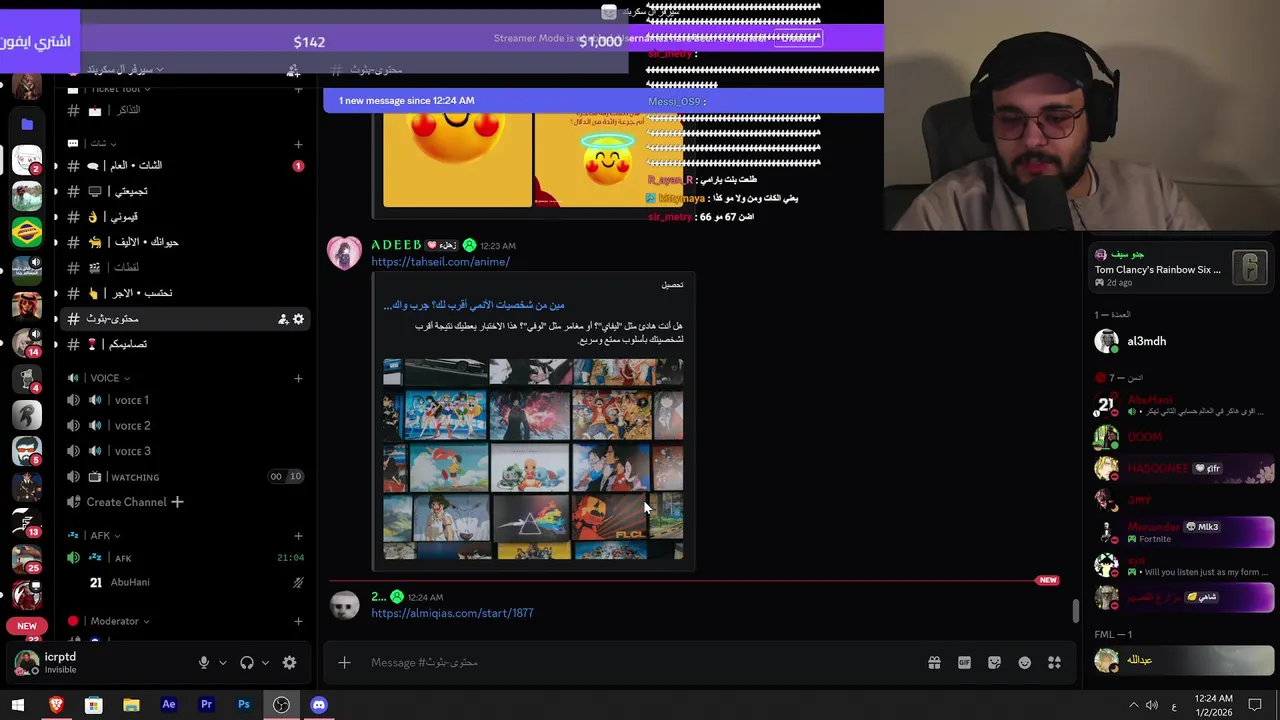This screenshot has width=1280, height=720.
Task: Open Photoshop from taskbar
Action: point(244,705)
